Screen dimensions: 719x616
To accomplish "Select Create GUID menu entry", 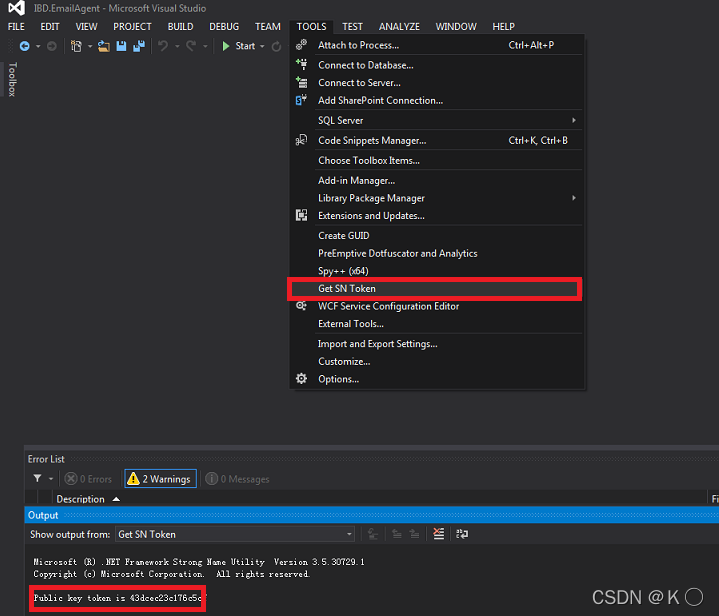I will tap(437, 236).
